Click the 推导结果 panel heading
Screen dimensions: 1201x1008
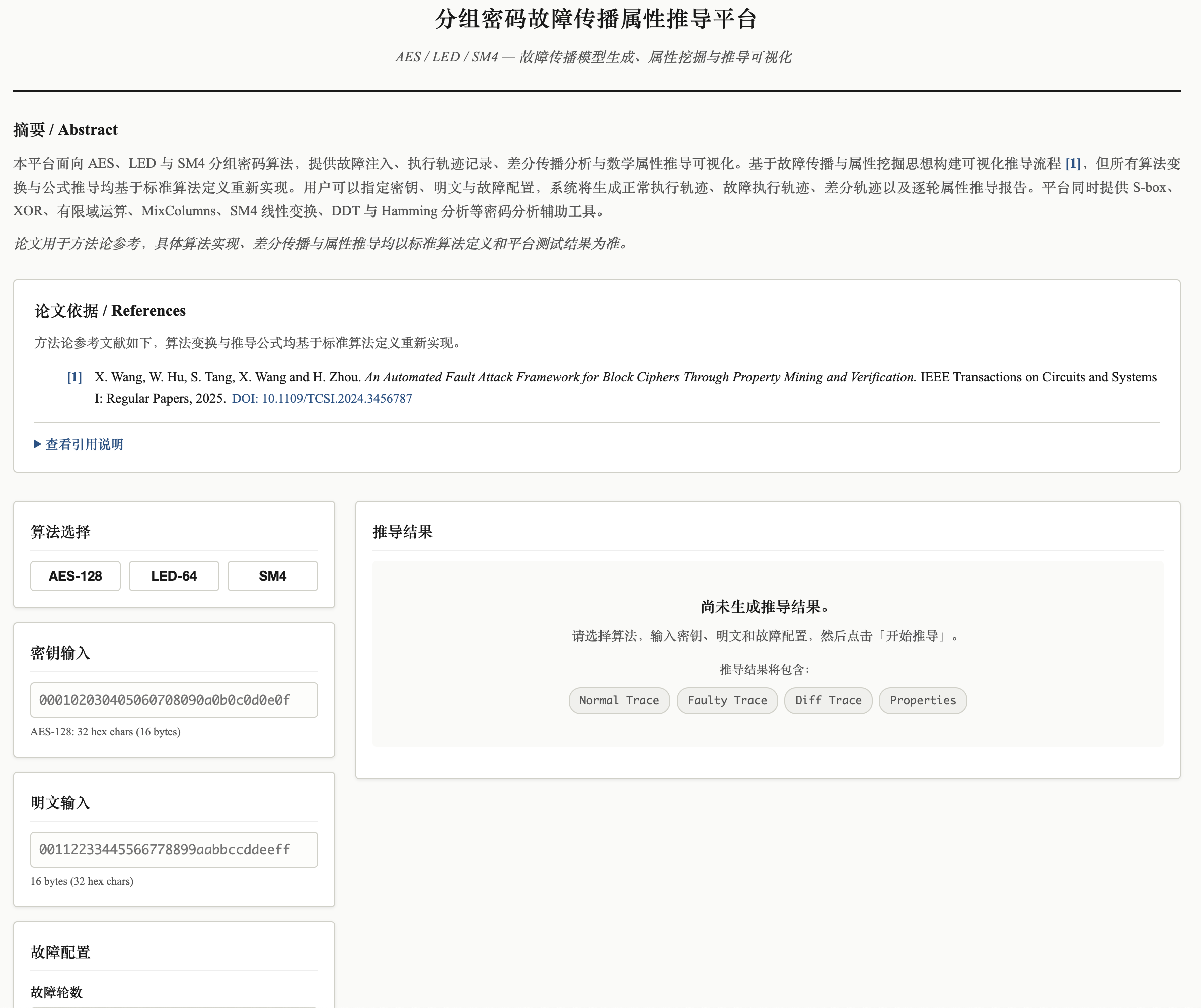pos(403,532)
